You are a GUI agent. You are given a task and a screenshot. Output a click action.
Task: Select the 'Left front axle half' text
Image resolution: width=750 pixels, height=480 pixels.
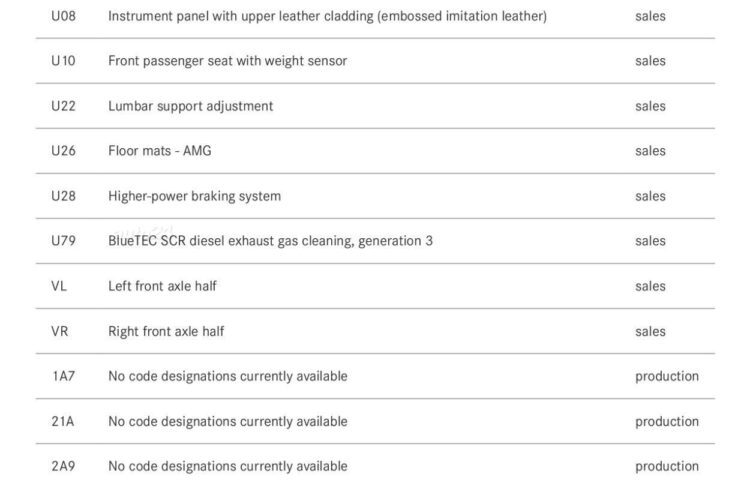tap(162, 286)
